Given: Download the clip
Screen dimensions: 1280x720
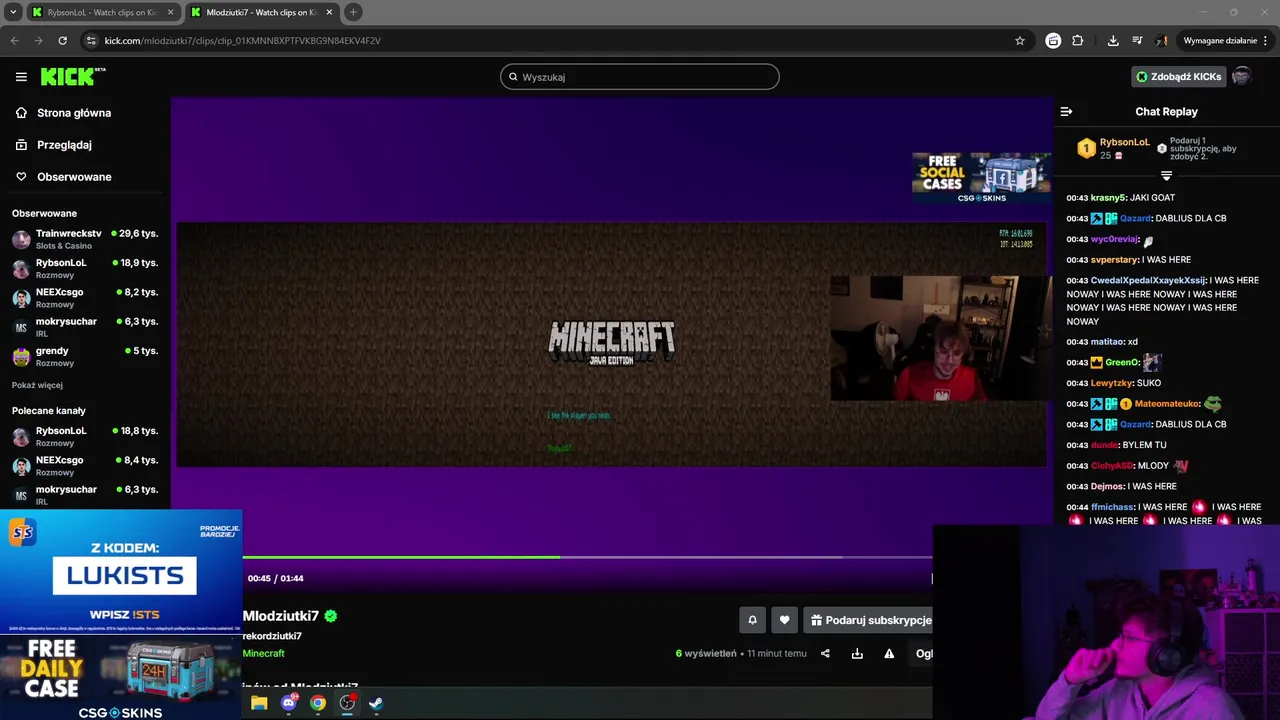Looking at the screenshot, I should coord(857,654).
